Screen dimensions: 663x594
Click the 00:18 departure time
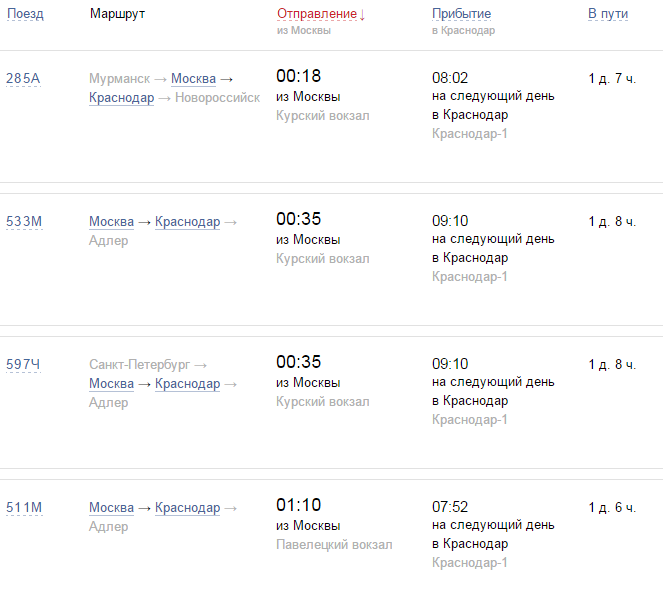[298, 76]
